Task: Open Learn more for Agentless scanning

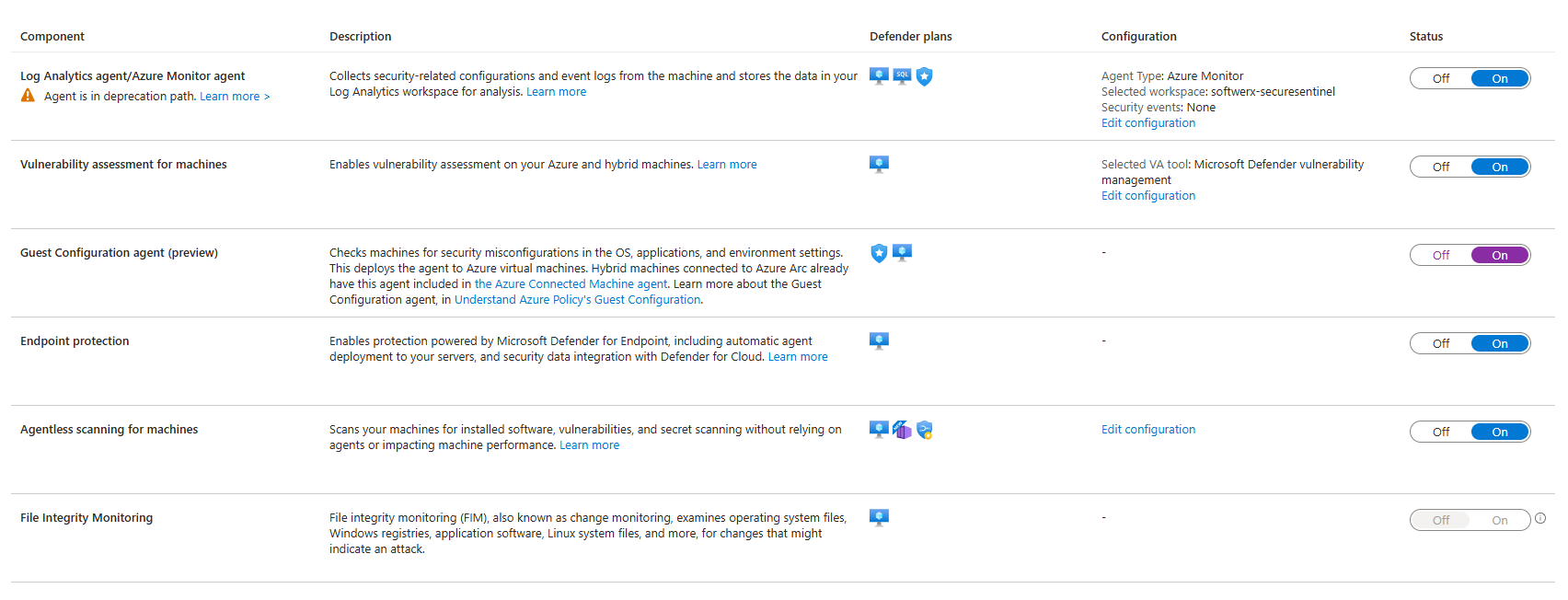Action: point(589,445)
